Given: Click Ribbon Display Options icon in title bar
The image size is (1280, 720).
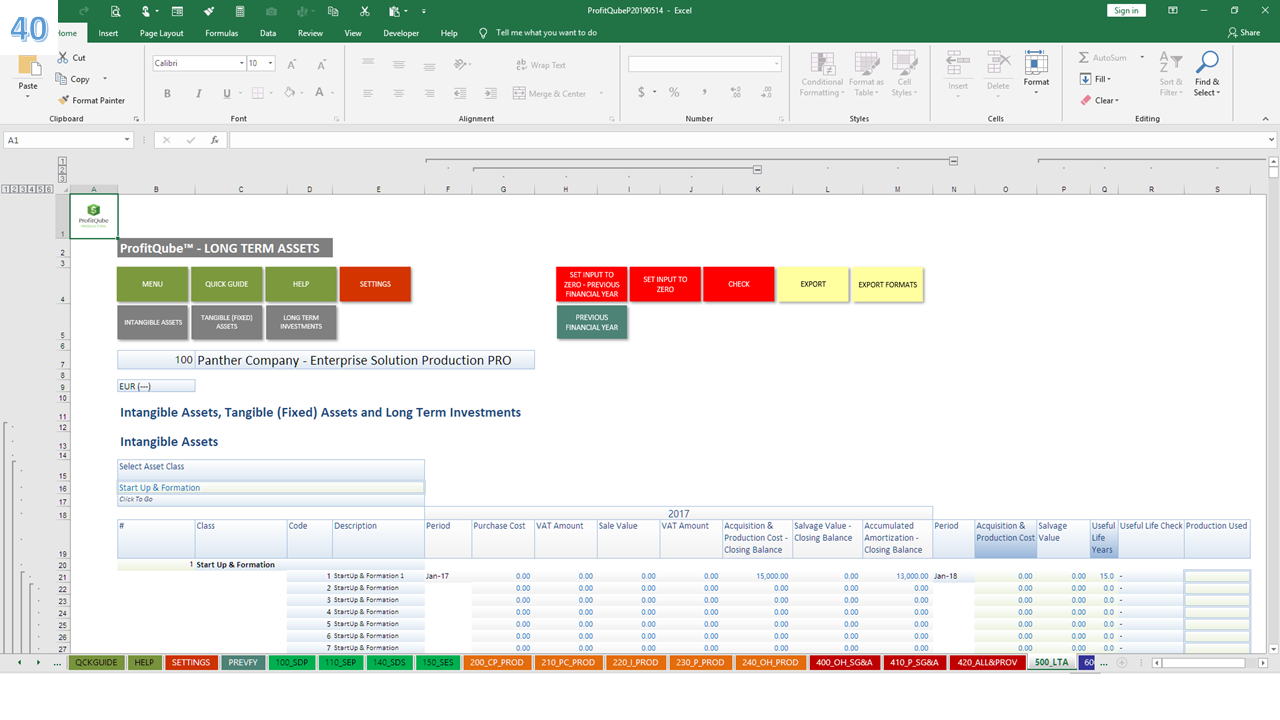Looking at the screenshot, I should (x=1171, y=10).
